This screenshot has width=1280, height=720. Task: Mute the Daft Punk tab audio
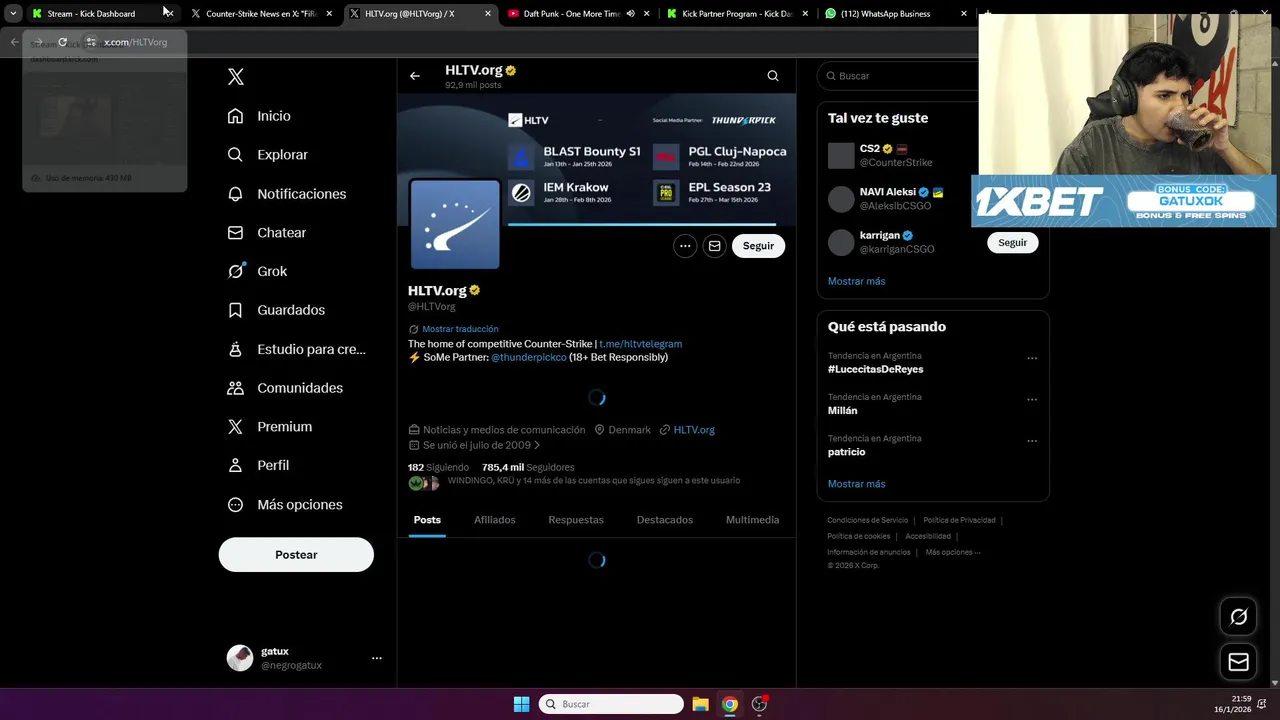[x=631, y=14]
